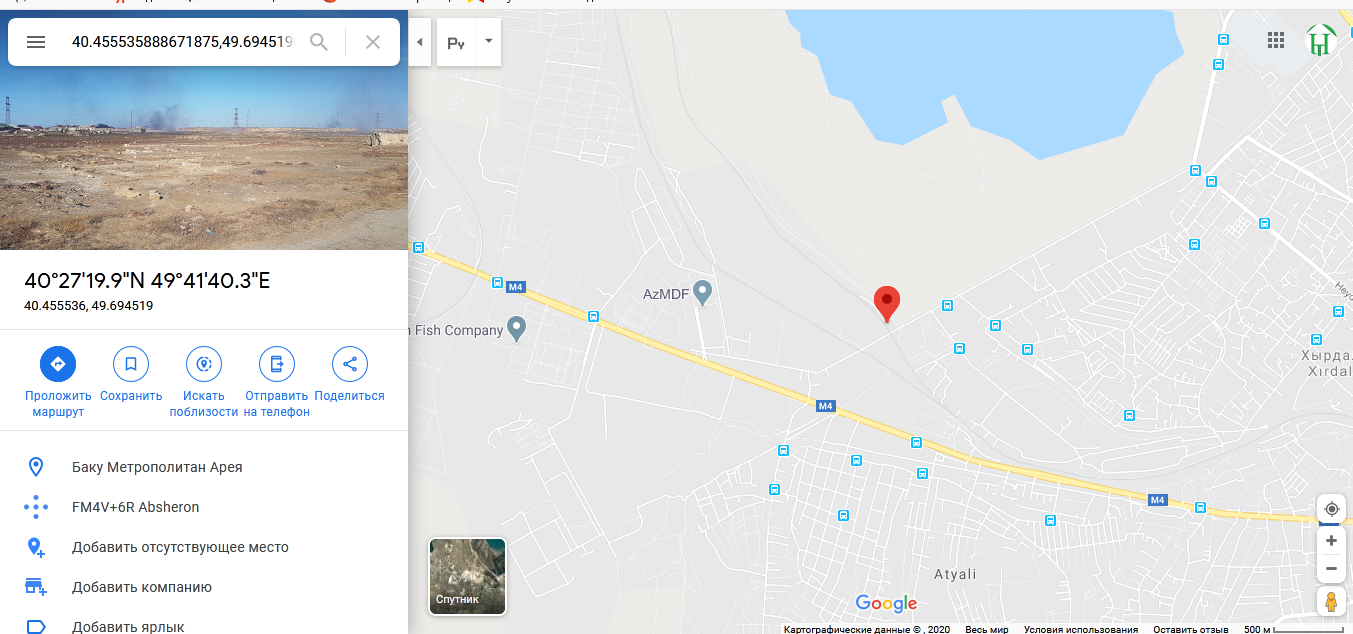Switch to Спутник satellite view

coord(467,576)
